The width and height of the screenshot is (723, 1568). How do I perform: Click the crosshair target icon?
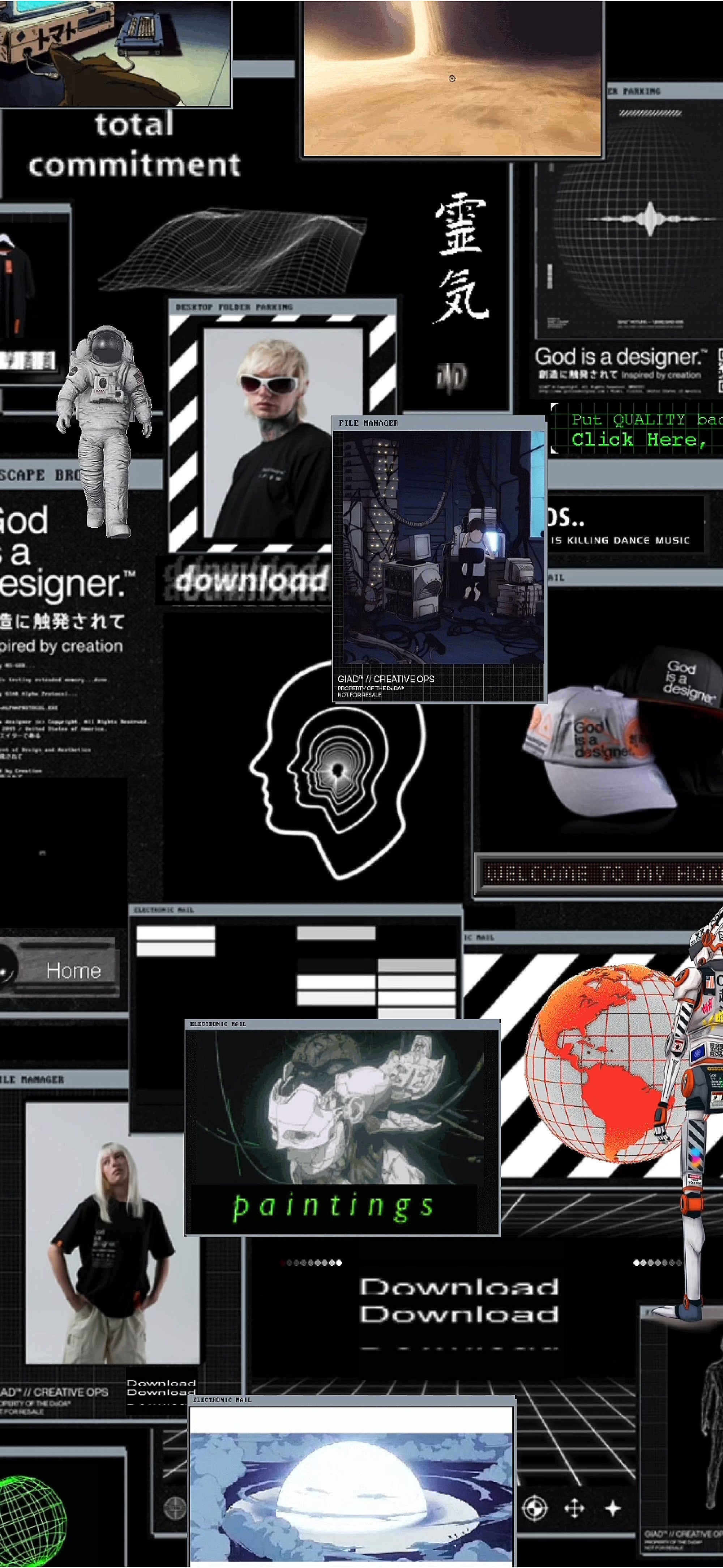[535, 1508]
